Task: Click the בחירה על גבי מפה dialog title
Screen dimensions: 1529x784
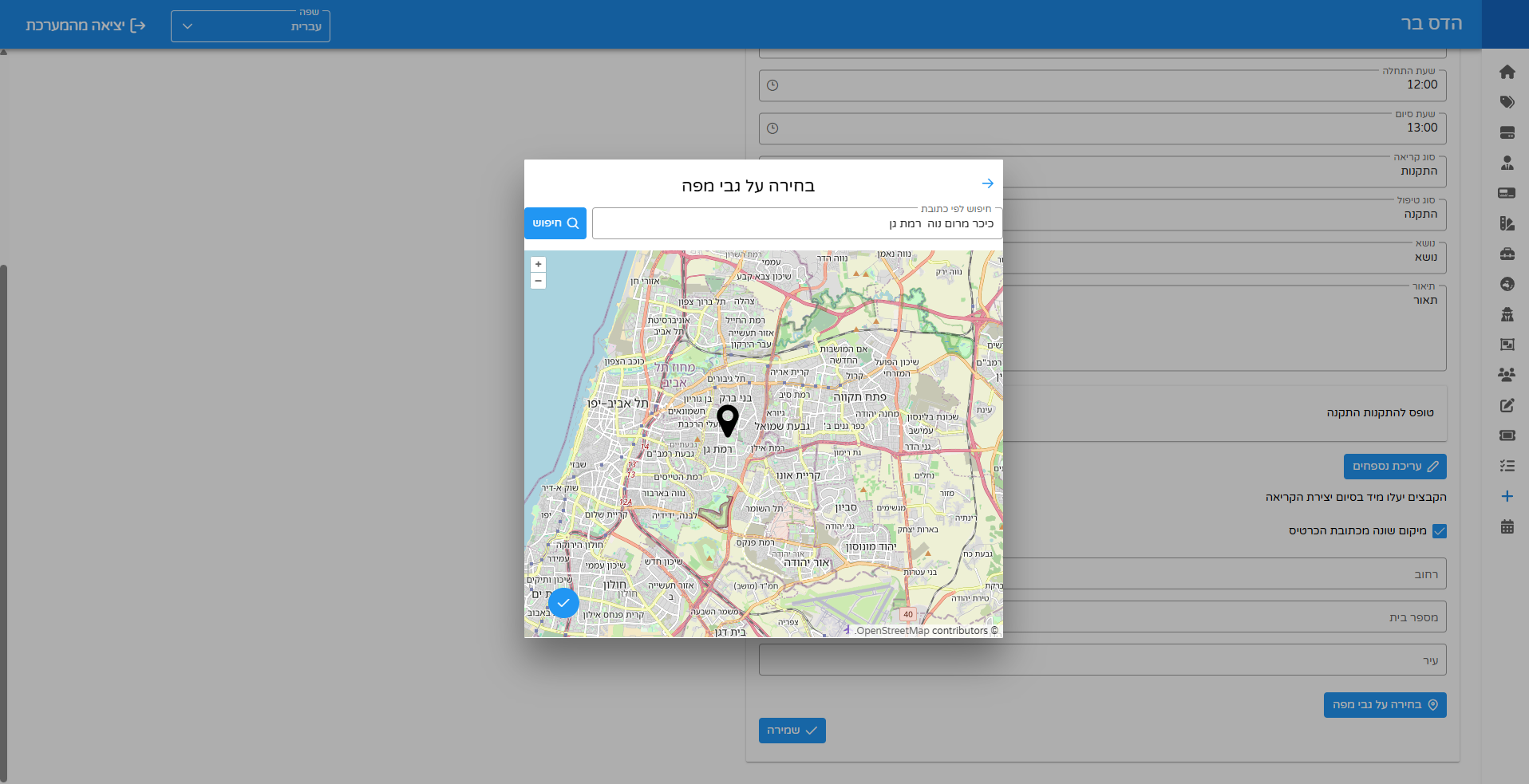Action: [748, 186]
